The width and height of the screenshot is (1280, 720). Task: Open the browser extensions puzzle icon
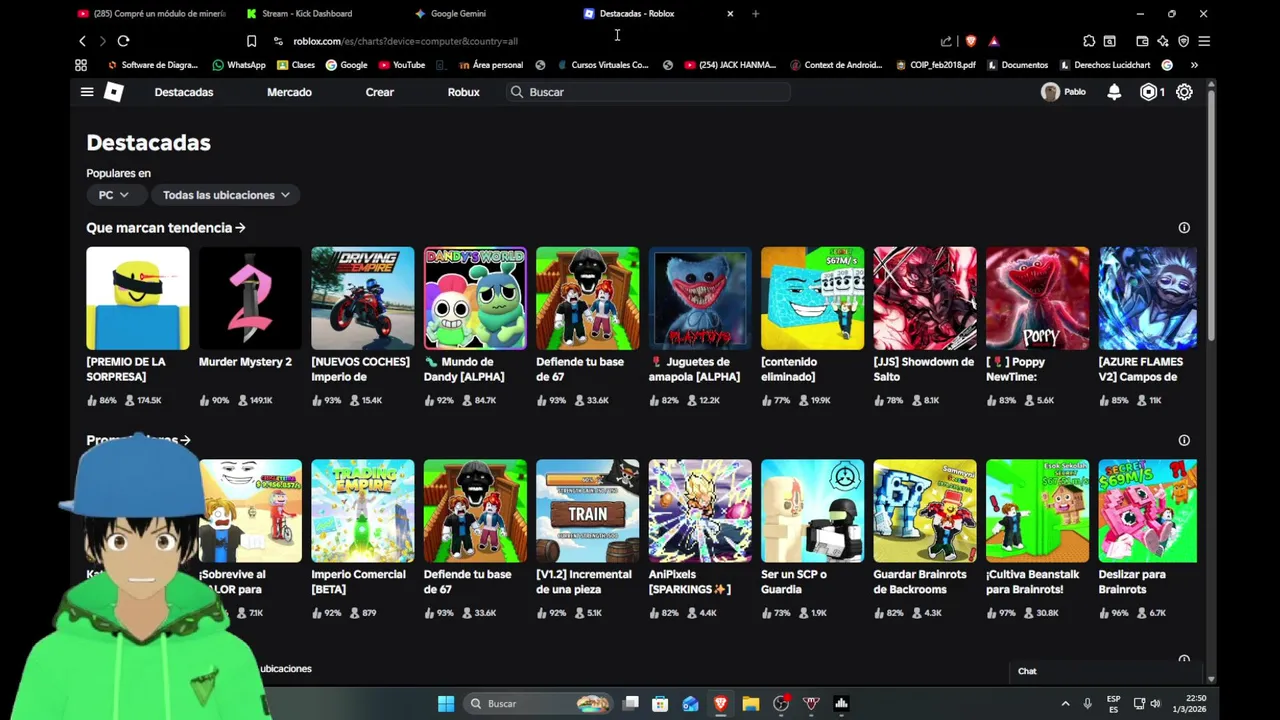coord(1089,41)
